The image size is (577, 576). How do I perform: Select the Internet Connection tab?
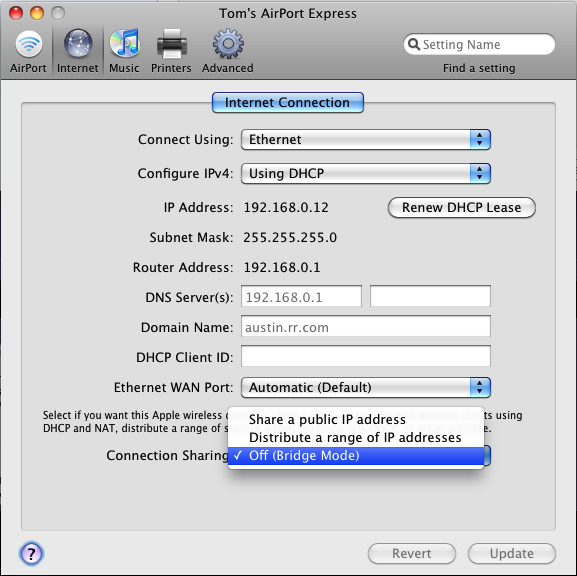click(x=288, y=102)
